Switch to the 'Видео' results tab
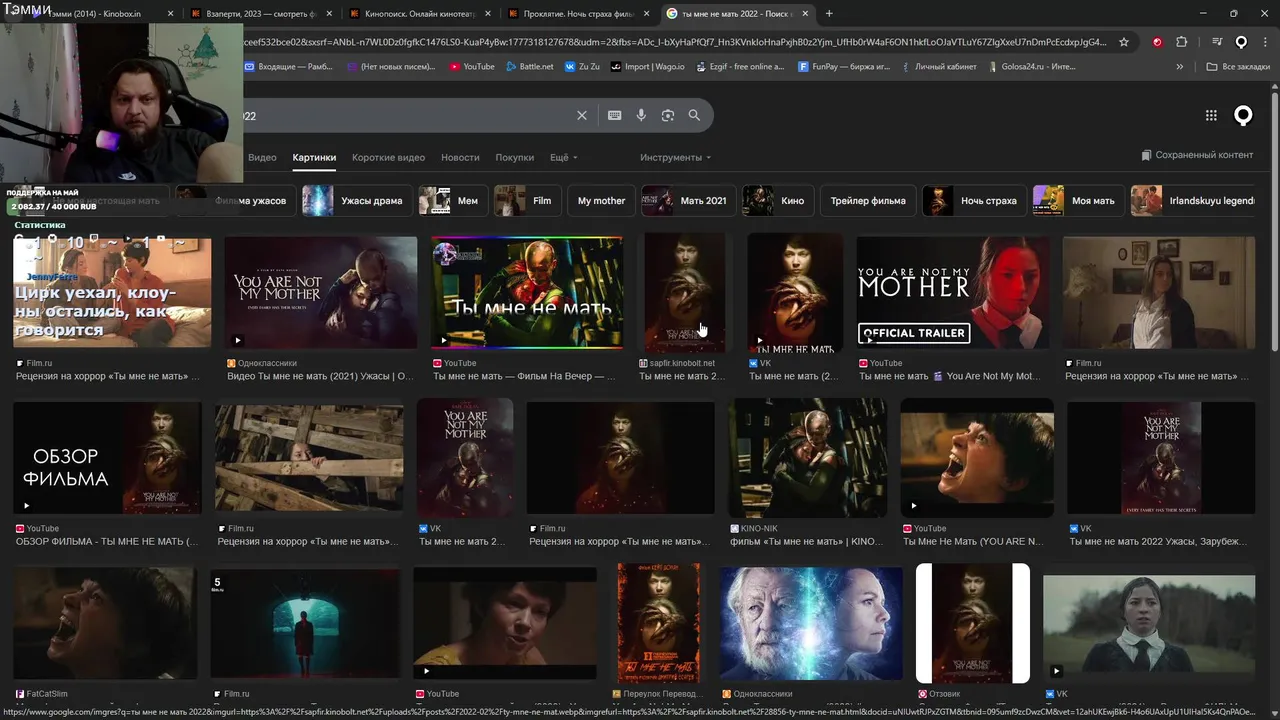The image size is (1280, 720). pyautogui.click(x=262, y=157)
